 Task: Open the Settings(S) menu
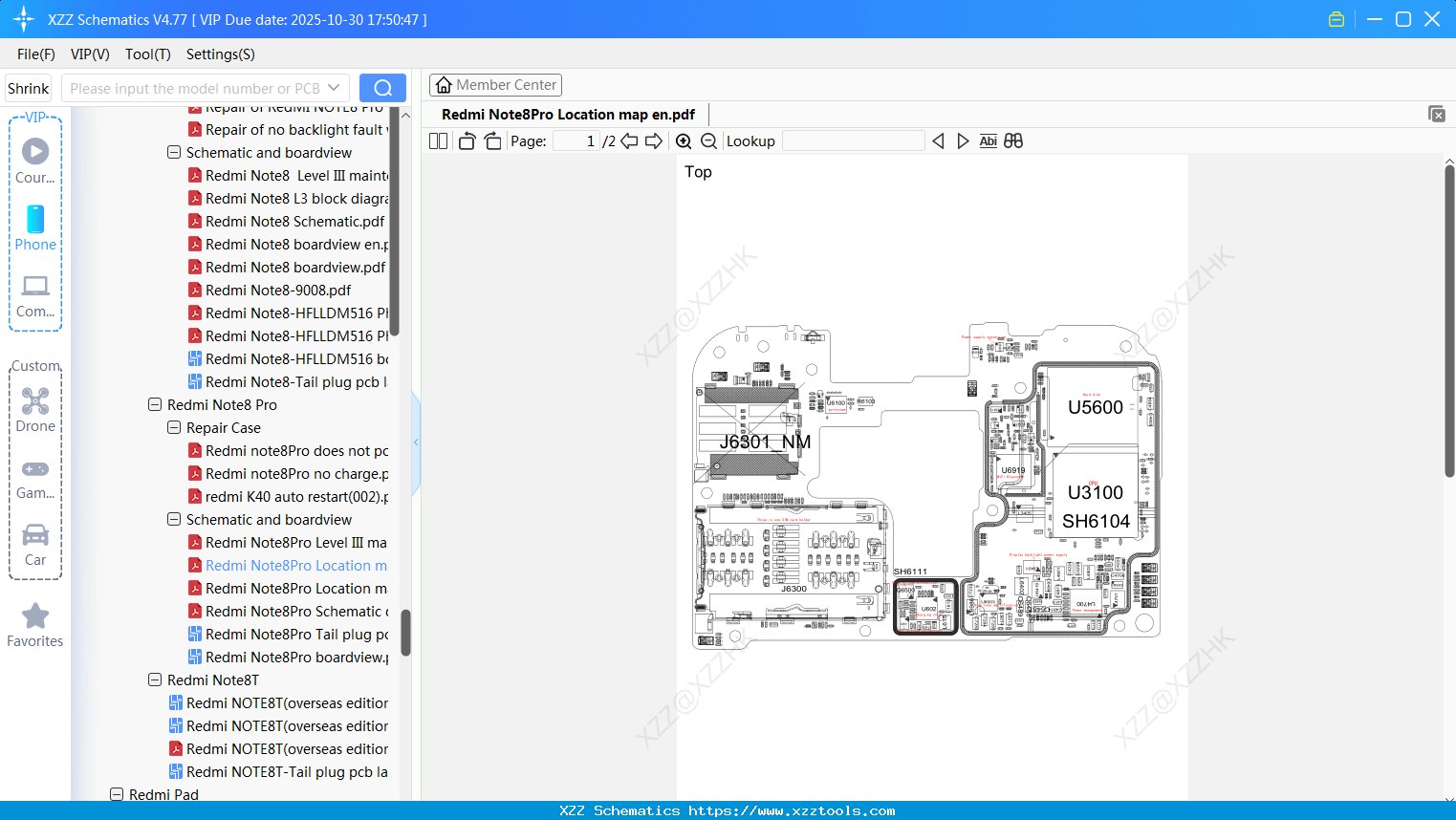(221, 54)
